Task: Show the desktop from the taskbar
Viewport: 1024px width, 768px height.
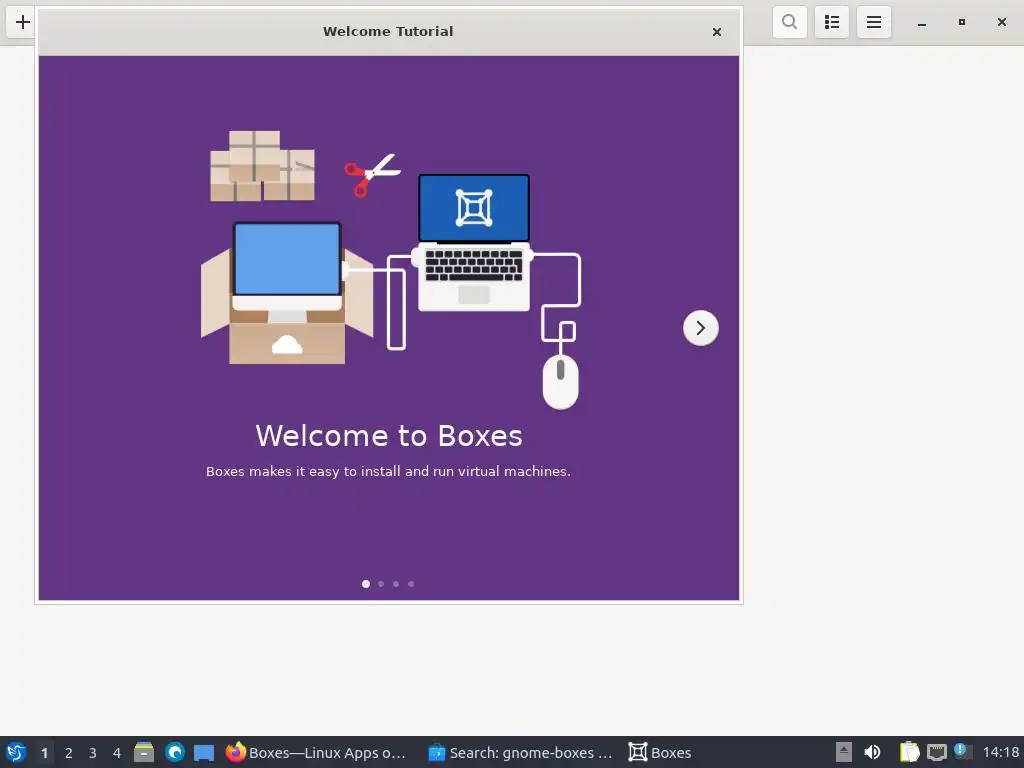Action: pos(204,753)
